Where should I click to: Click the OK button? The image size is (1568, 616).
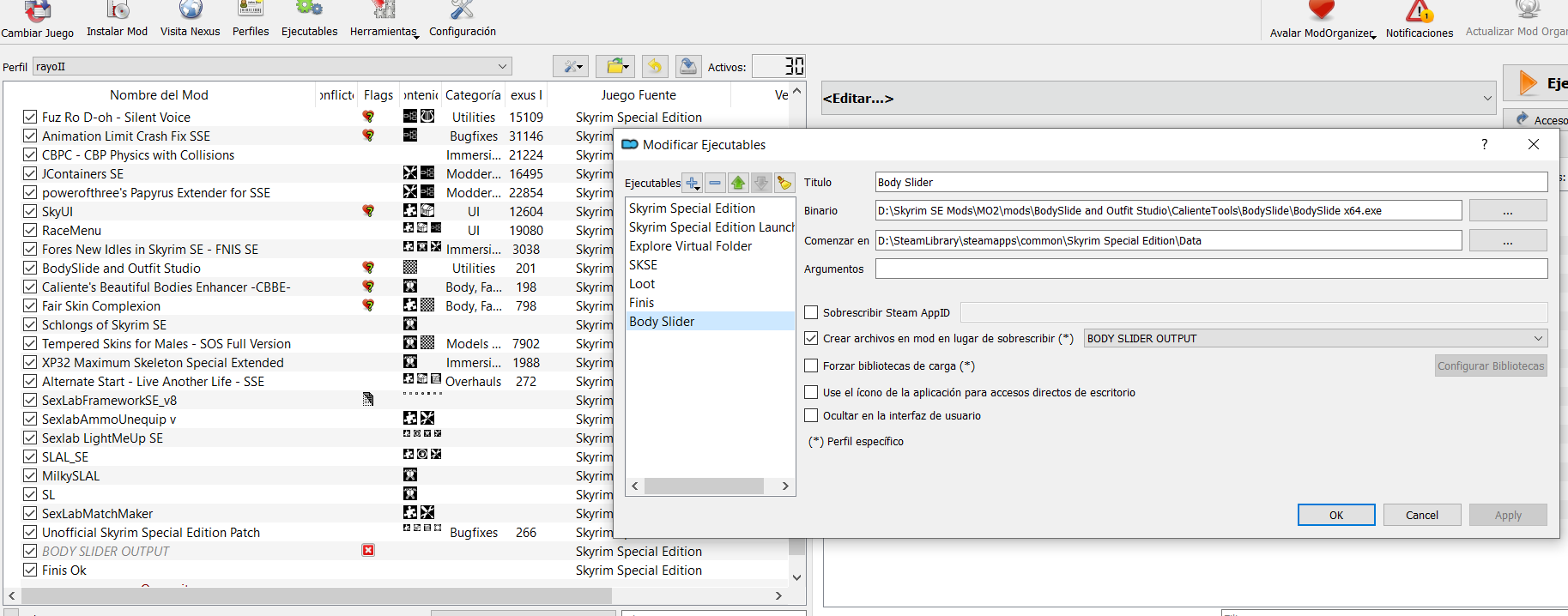click(x=1336, y=515)
